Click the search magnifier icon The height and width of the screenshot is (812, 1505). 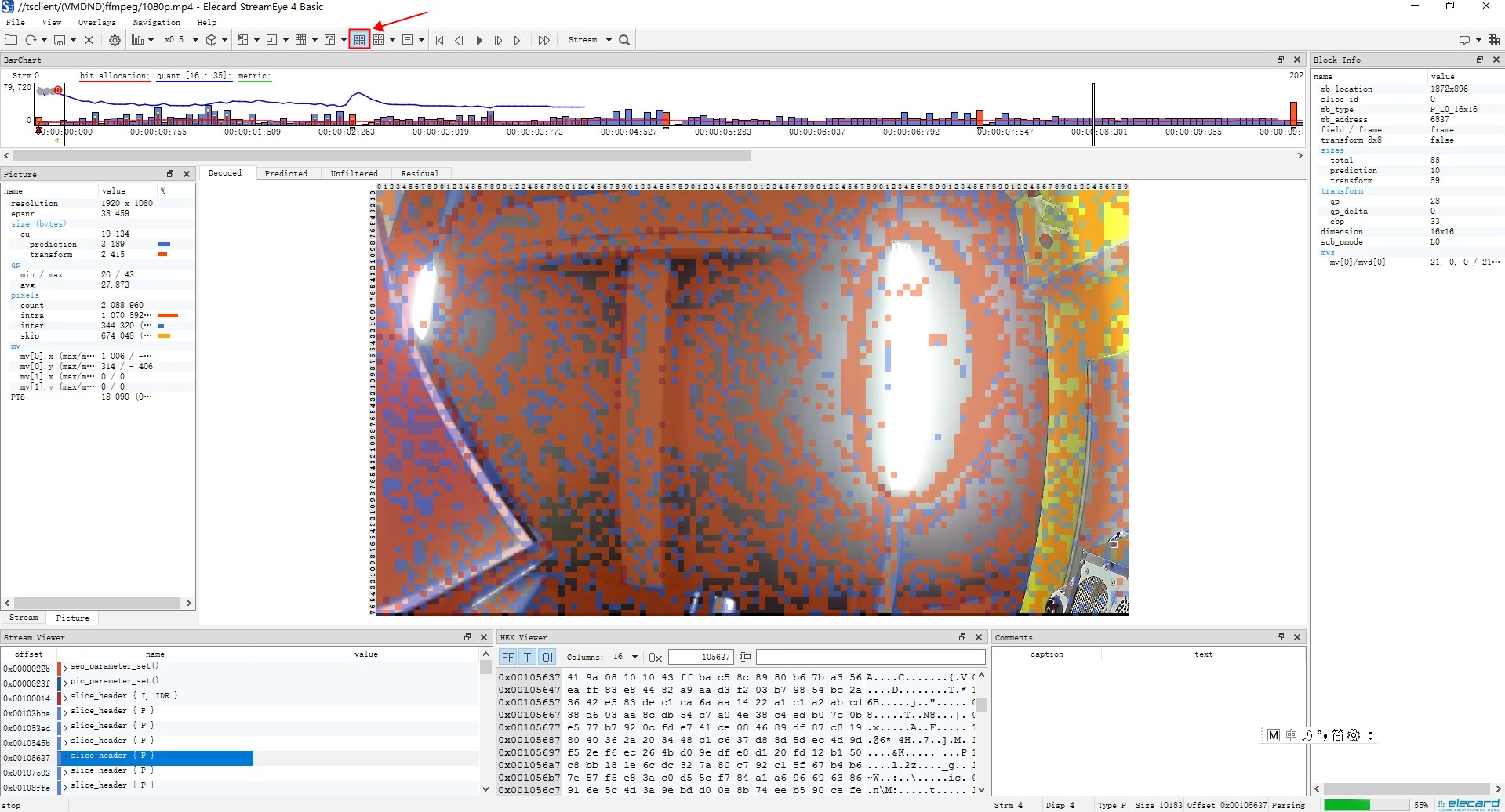[624, 40]
